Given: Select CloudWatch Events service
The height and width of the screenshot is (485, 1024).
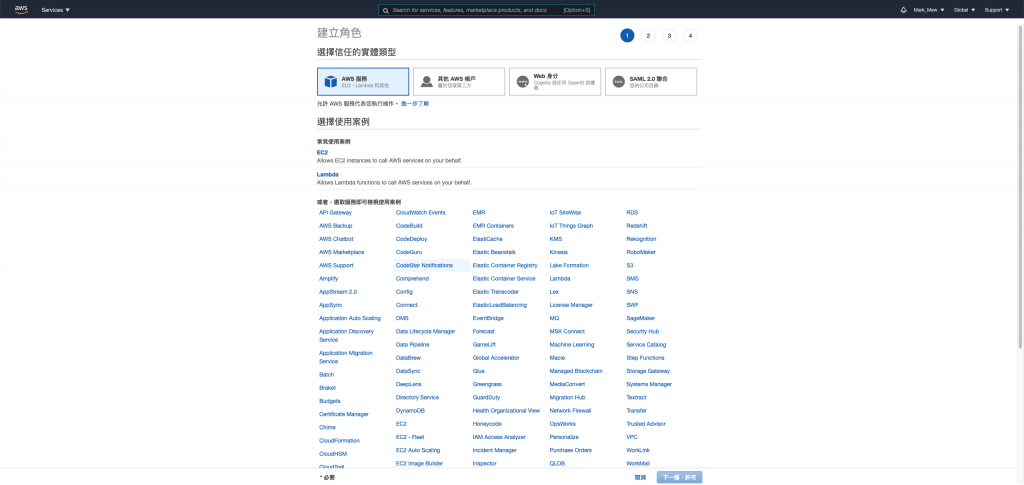Looking at the screenshot, I should tap(421, 213).
